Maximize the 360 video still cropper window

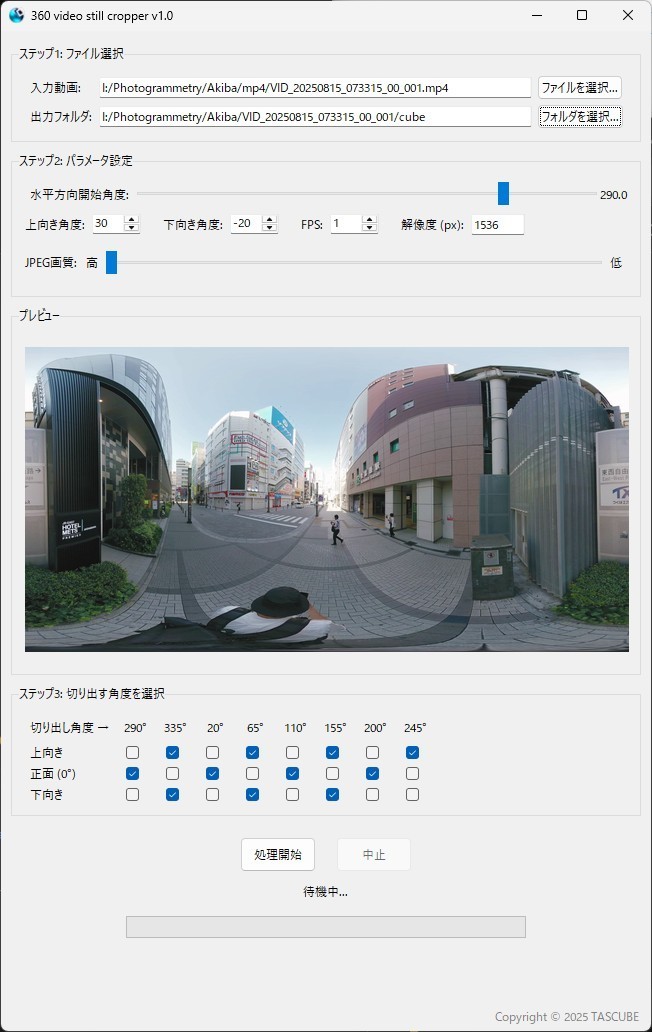[x=582, y=15]
